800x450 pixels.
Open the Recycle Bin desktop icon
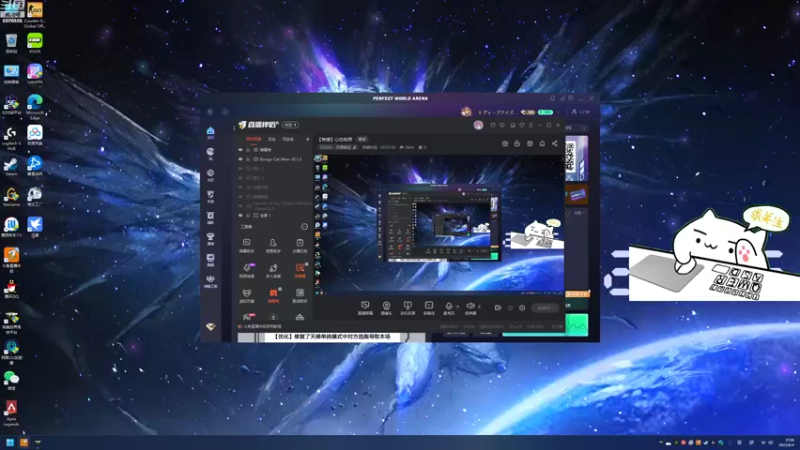[11, 43]
